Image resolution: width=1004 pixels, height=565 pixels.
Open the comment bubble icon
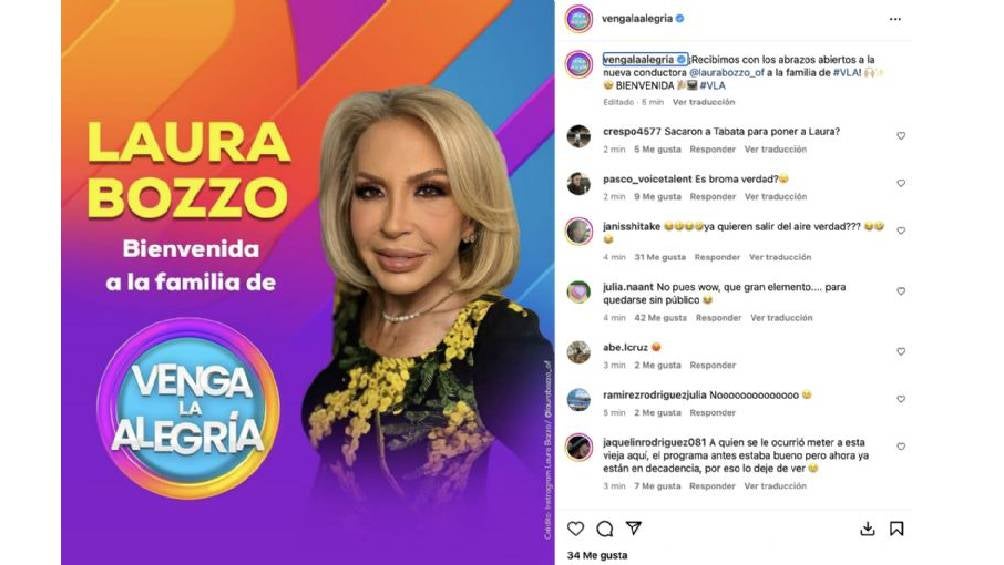click(604, 528)
